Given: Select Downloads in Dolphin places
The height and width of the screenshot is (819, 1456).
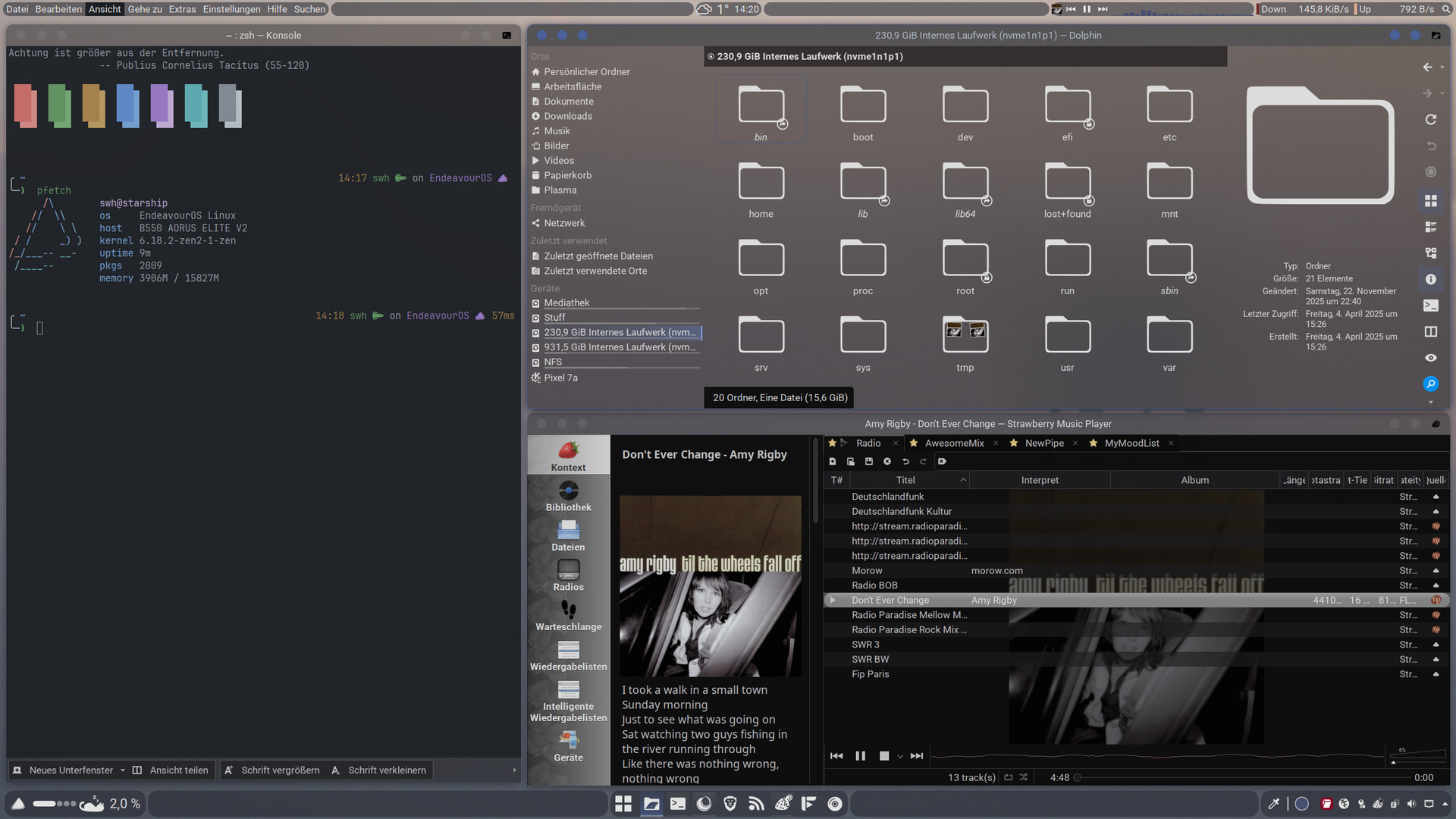Looking at the screenshot, I should tap(567, 116).
